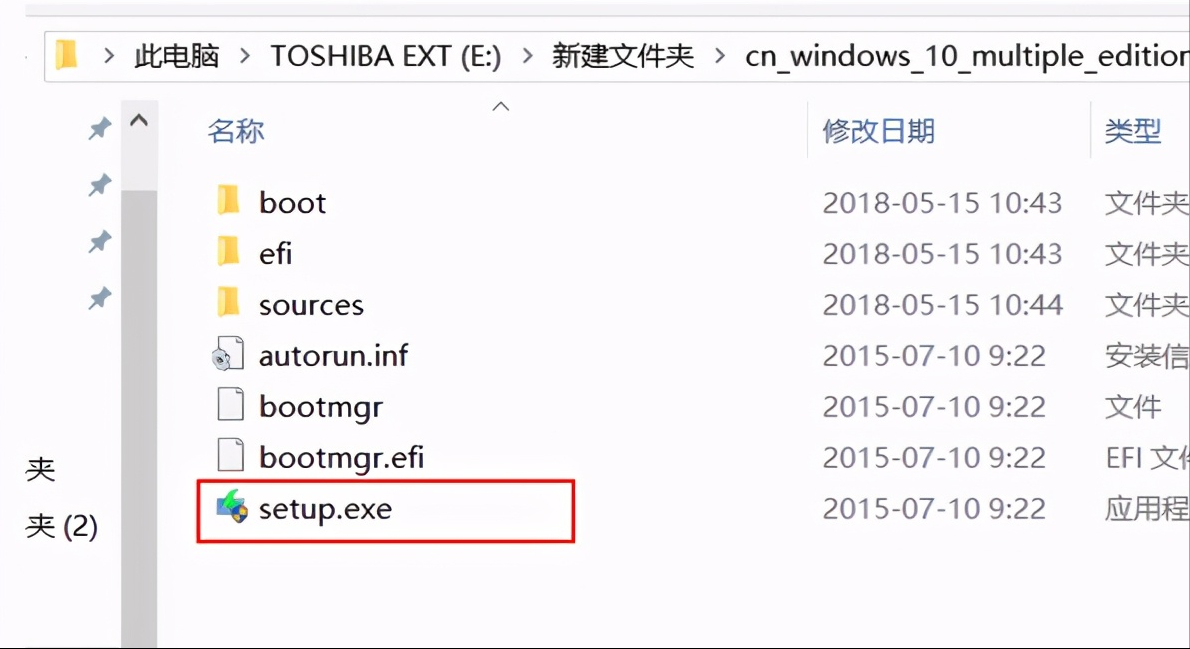
Task: Select the bootmgr file
Action: (320, 405)
